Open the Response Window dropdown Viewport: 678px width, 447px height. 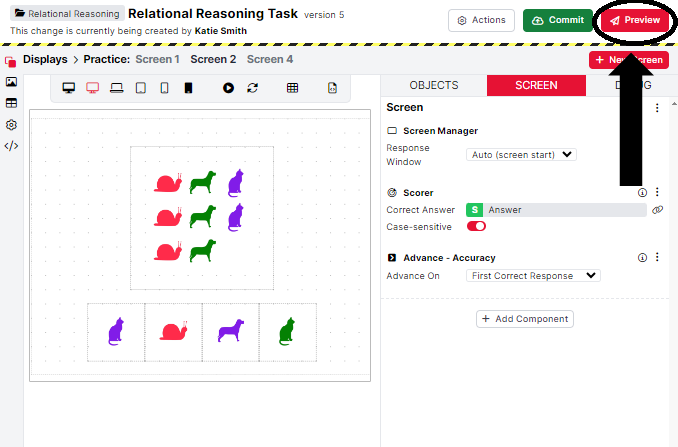click(521, 155)
